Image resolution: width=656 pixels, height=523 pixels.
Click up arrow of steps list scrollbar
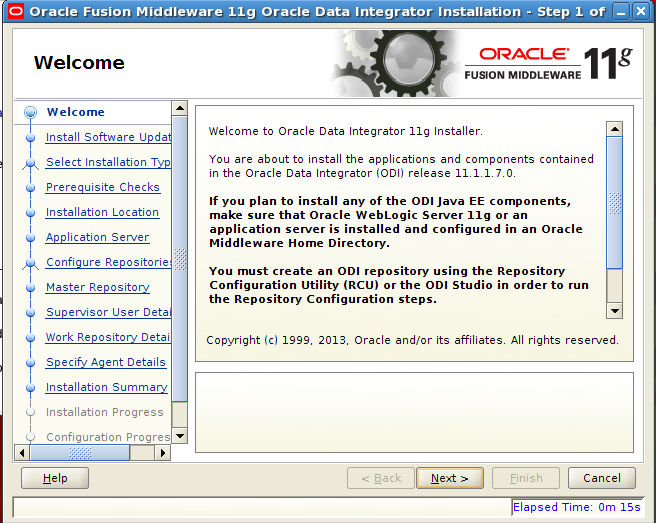pos(180,108)
